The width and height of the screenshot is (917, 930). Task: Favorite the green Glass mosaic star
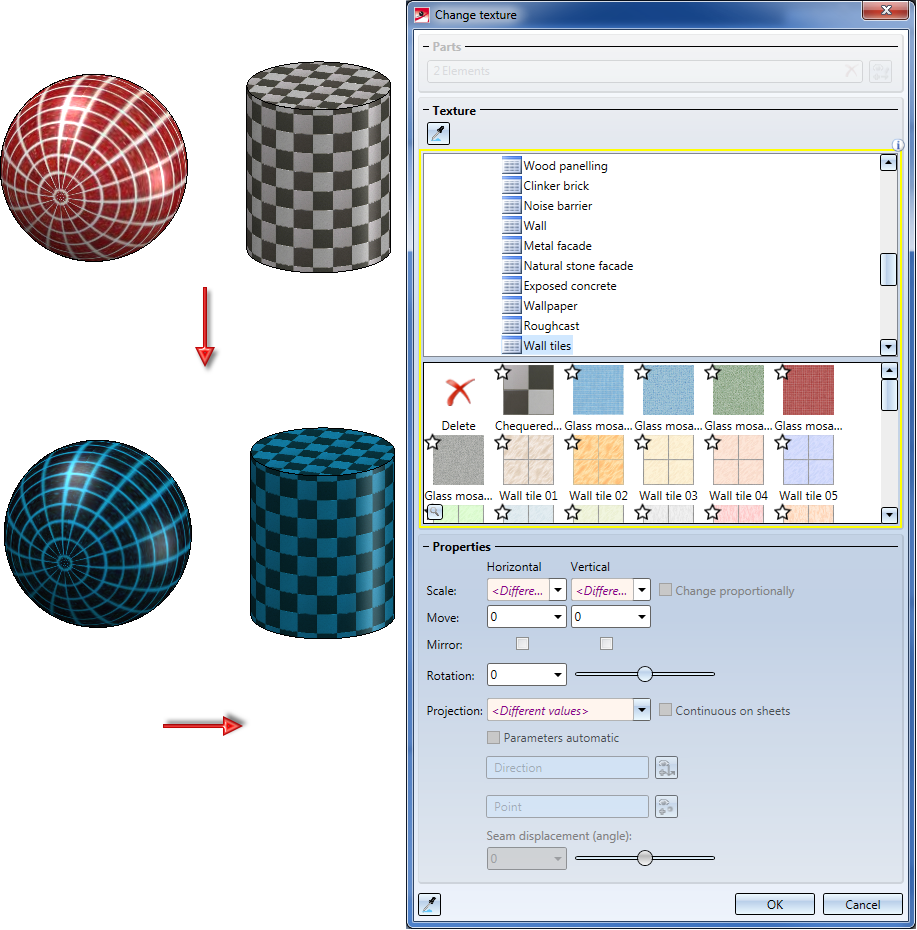click(x=712, y=372)
